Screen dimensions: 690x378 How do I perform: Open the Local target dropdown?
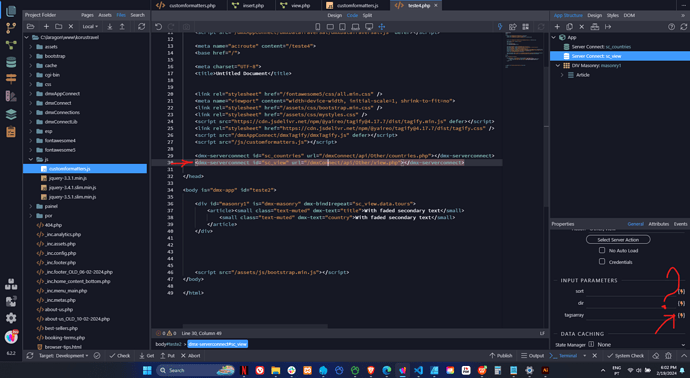(x=90, y=27)
